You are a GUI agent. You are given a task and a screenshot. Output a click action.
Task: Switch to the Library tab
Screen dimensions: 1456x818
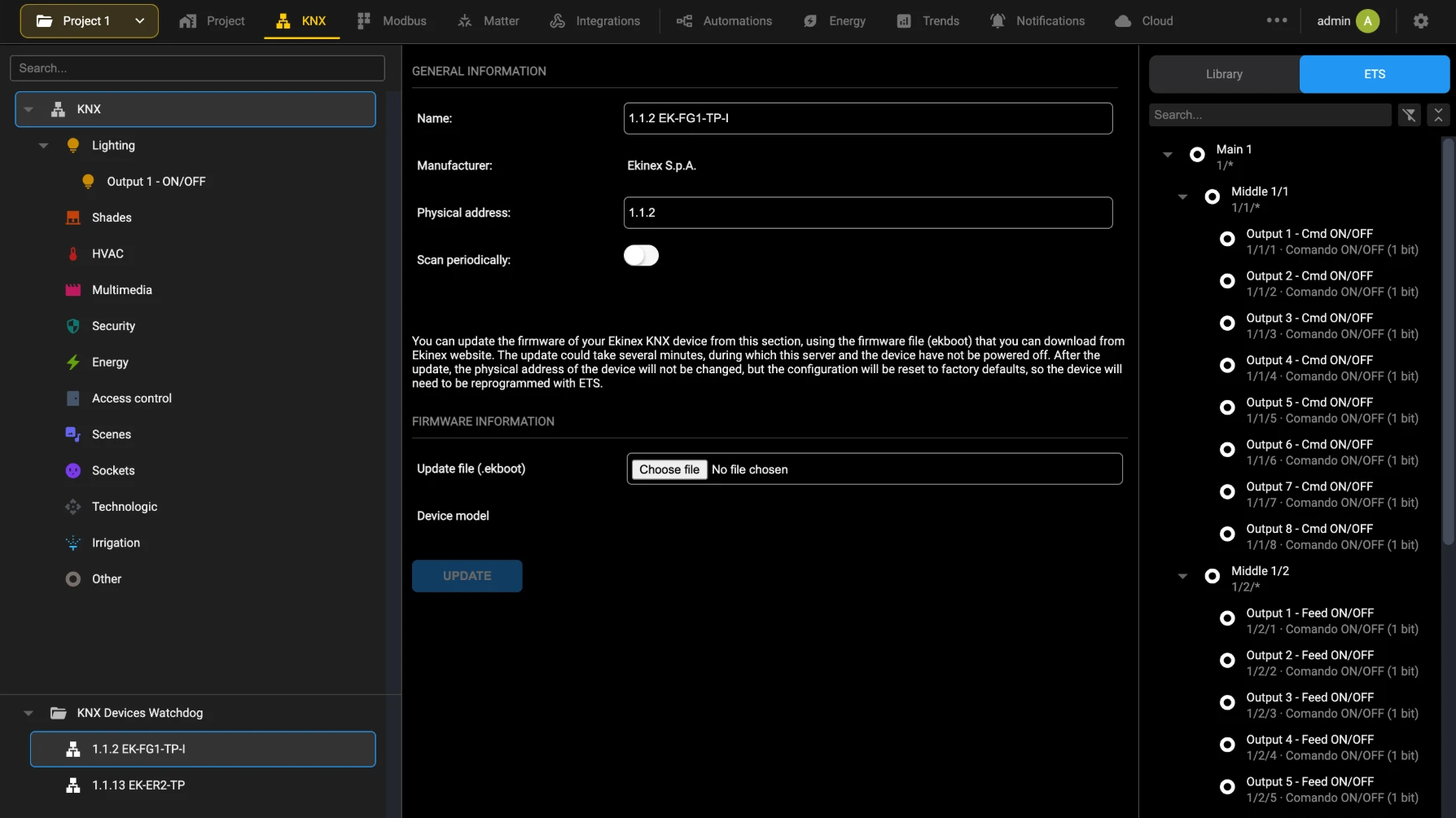[1224, 74]
